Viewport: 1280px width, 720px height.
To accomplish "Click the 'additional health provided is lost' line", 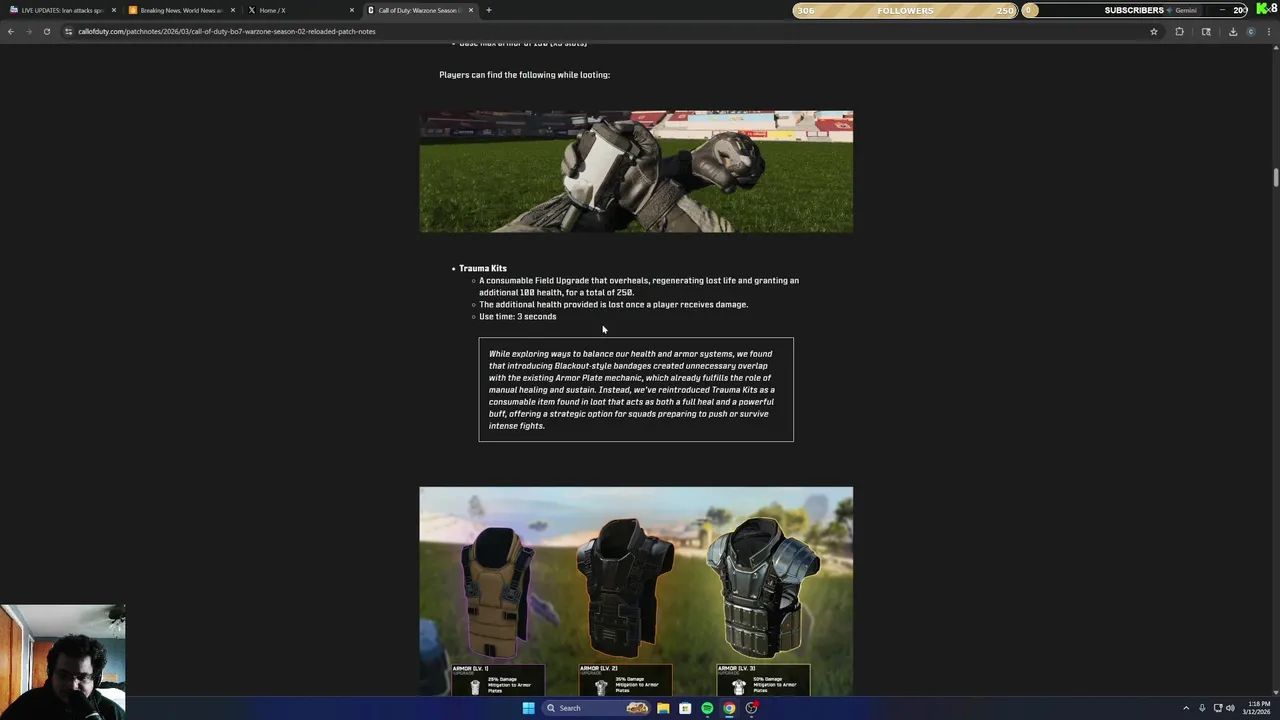I will 613,304.
